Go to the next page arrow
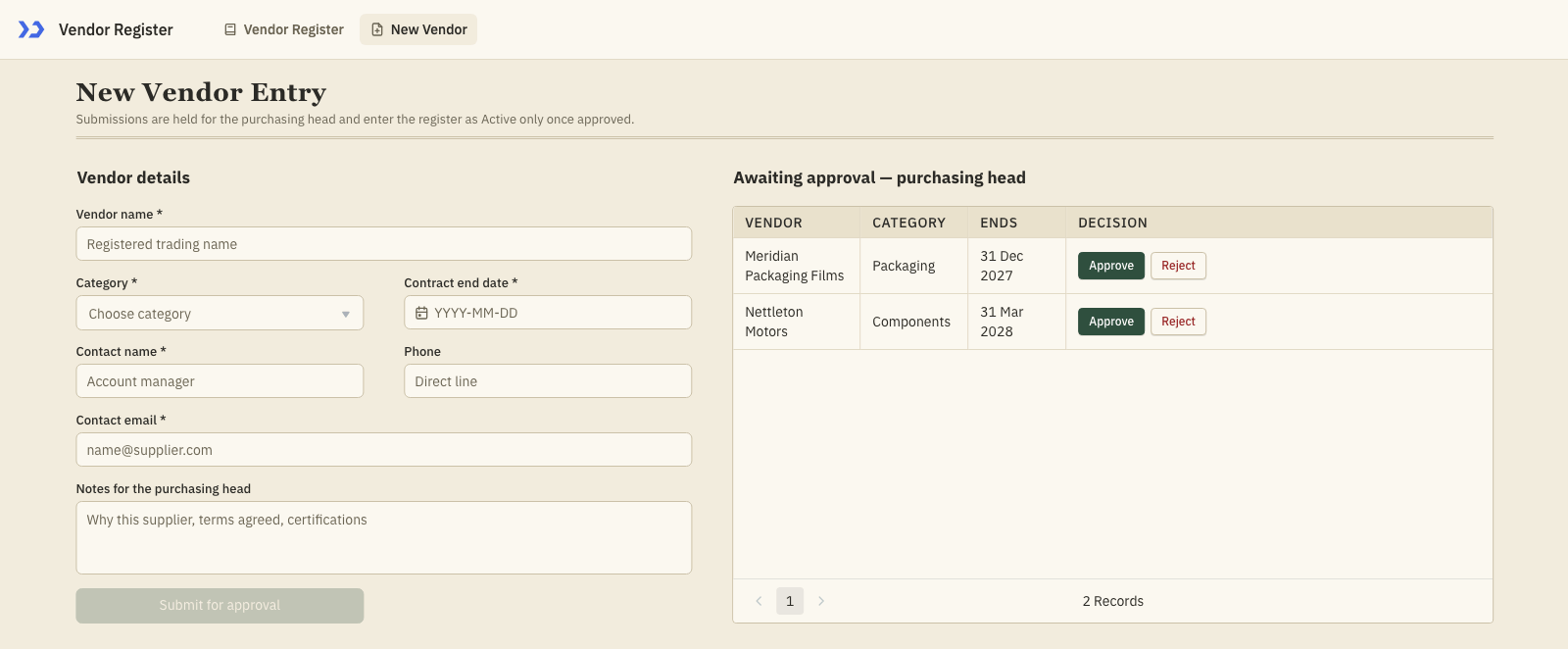 [x=821, y=601]
